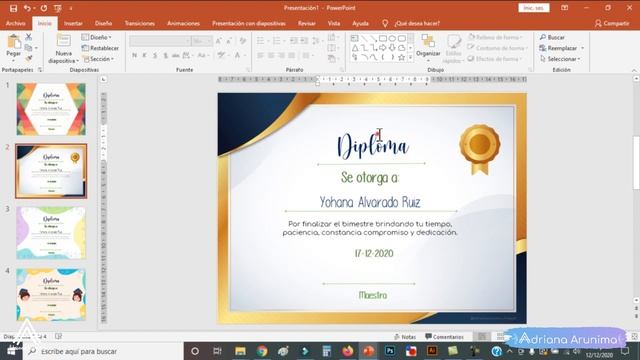
Task: Select the triangle shape in the gallery
Action: (x=355, y=48)
